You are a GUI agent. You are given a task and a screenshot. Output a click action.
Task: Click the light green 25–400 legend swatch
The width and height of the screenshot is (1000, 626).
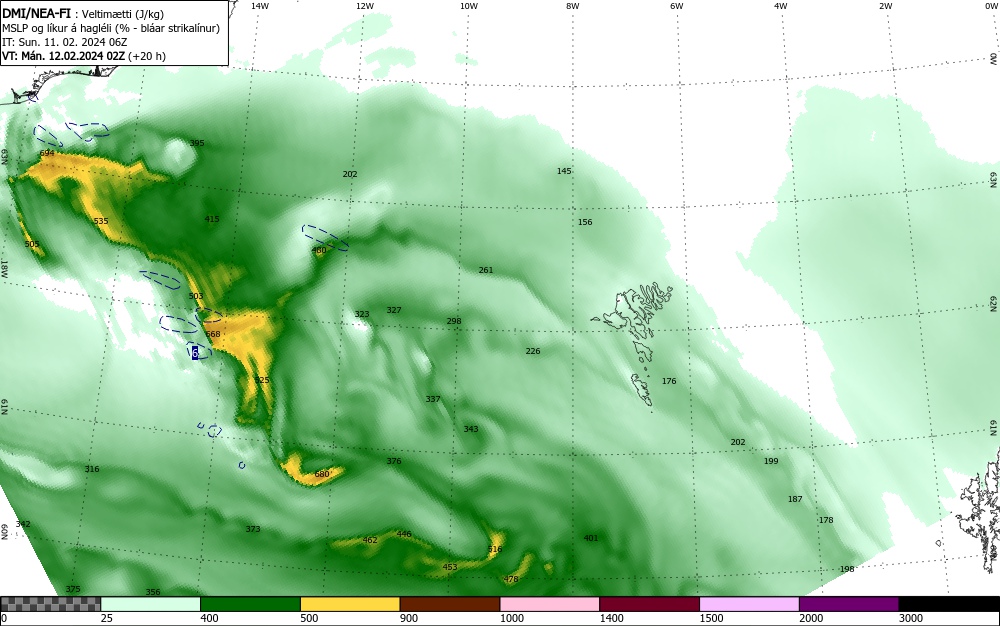(151, 604)
